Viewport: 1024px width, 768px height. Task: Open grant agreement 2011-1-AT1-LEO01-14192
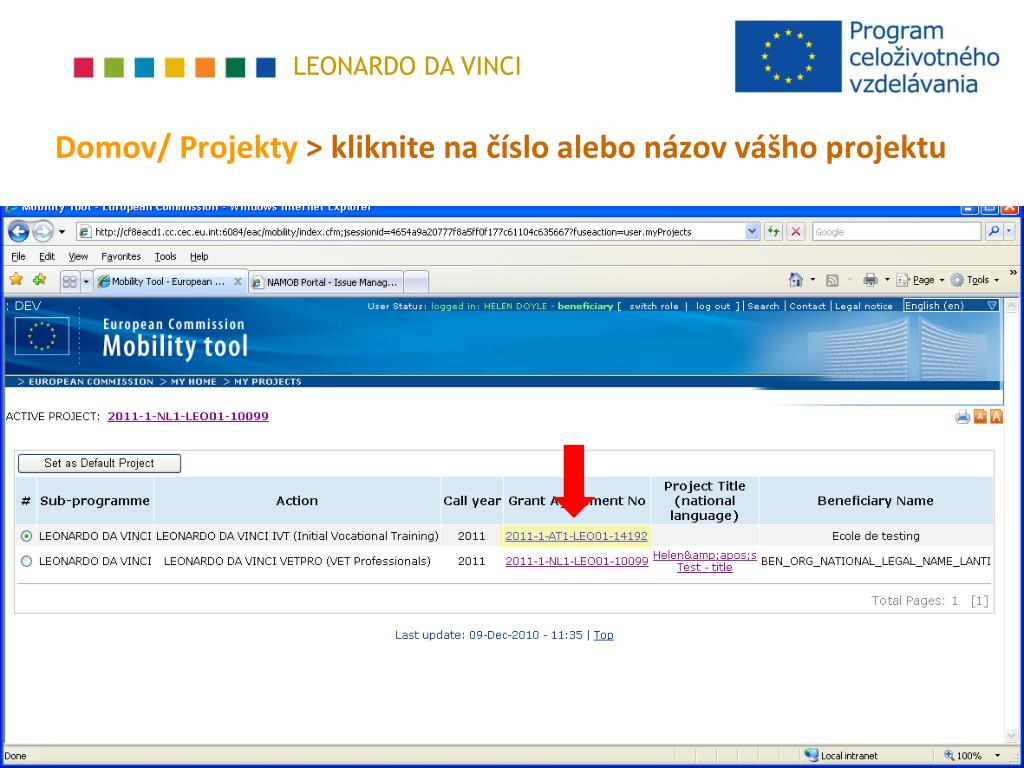tap(577, 536)
